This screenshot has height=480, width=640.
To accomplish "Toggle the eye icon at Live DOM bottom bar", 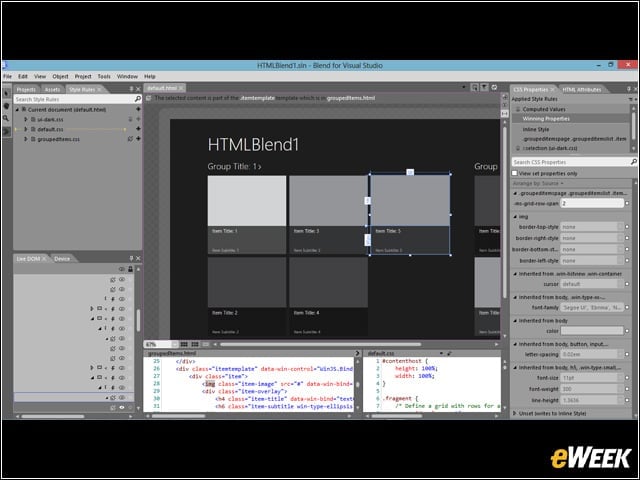I will click(x=122, y=407).
